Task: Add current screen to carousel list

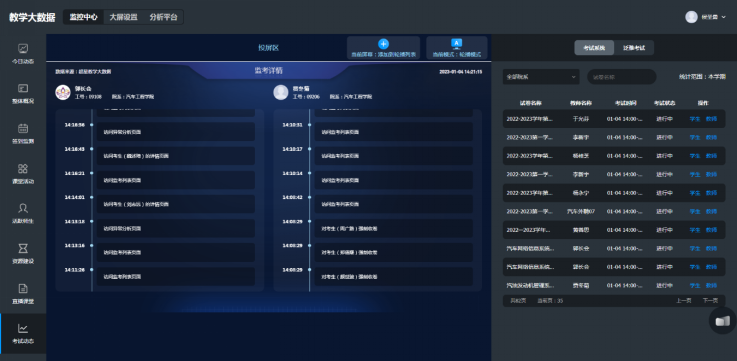Action: (x=384, y=47)
